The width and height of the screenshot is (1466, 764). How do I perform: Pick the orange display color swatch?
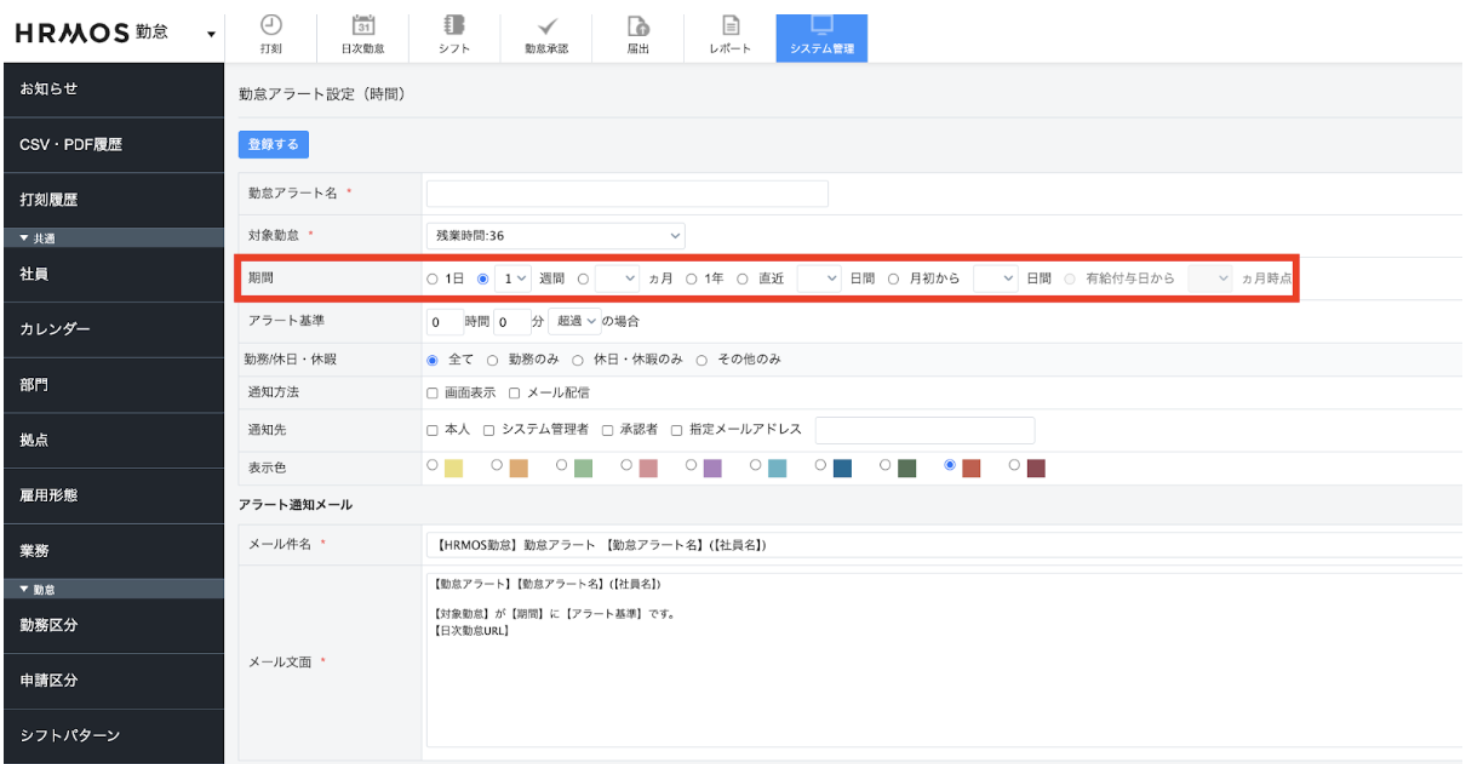518,468
